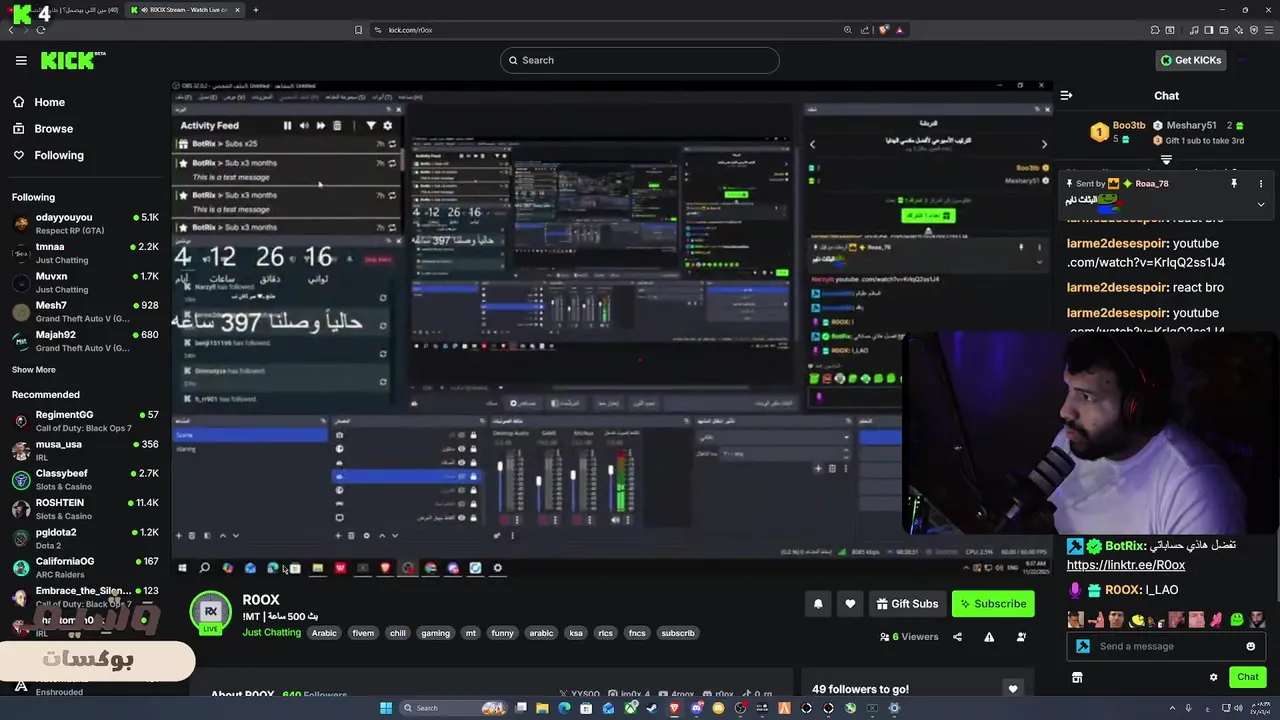Open the Kick hamburger menu
Viewport: 1280px width, 720px height.
pos(21,61)
